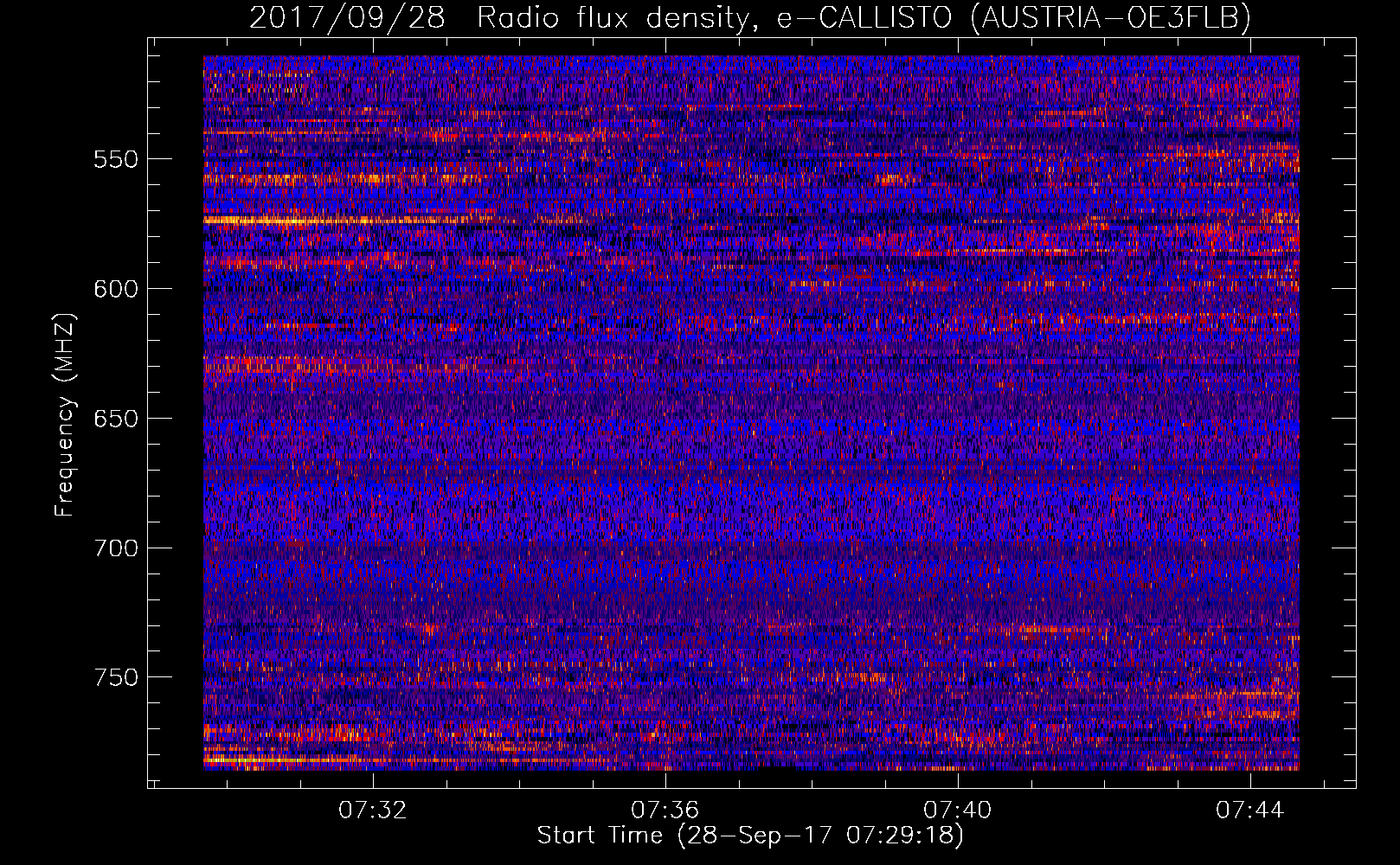Select the 550 frequency tick label
Image resolution: width=1400 pixels, height=865 pixels.
[x=116, y=159]
